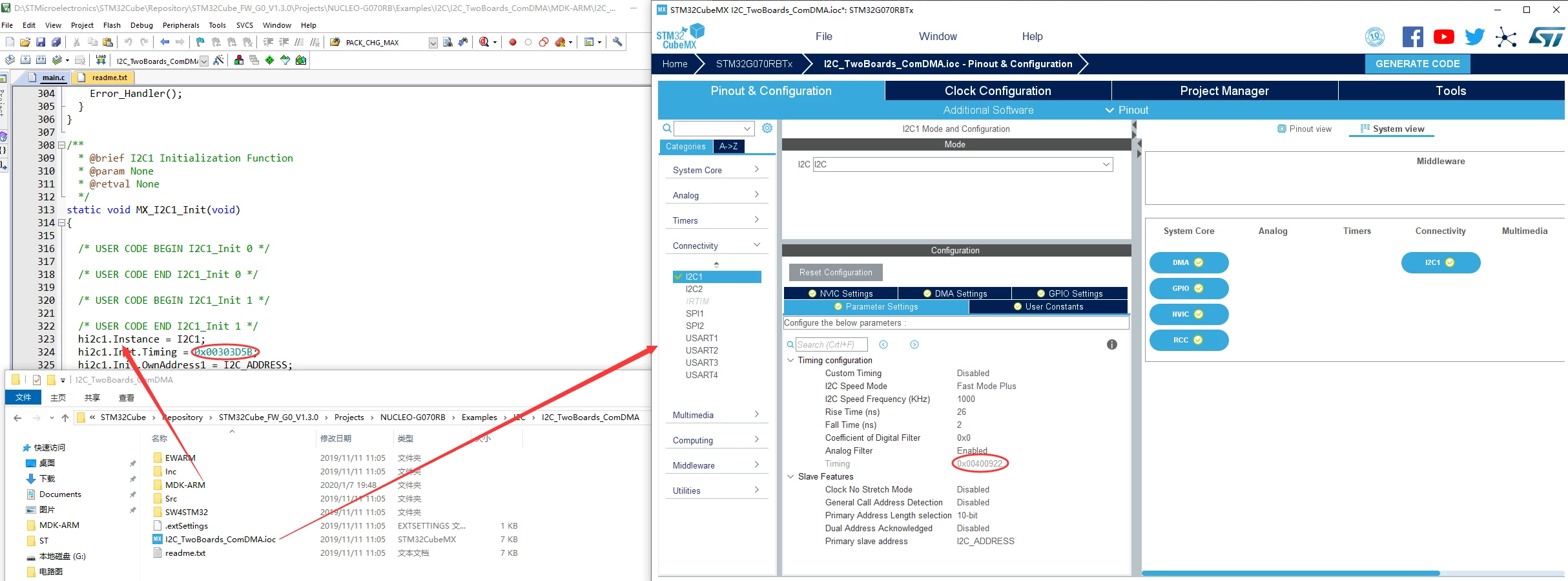Image resolution: width=1568 pixels, height=581 pixels.
Task: Expand the System Core category
Action: 716,170
